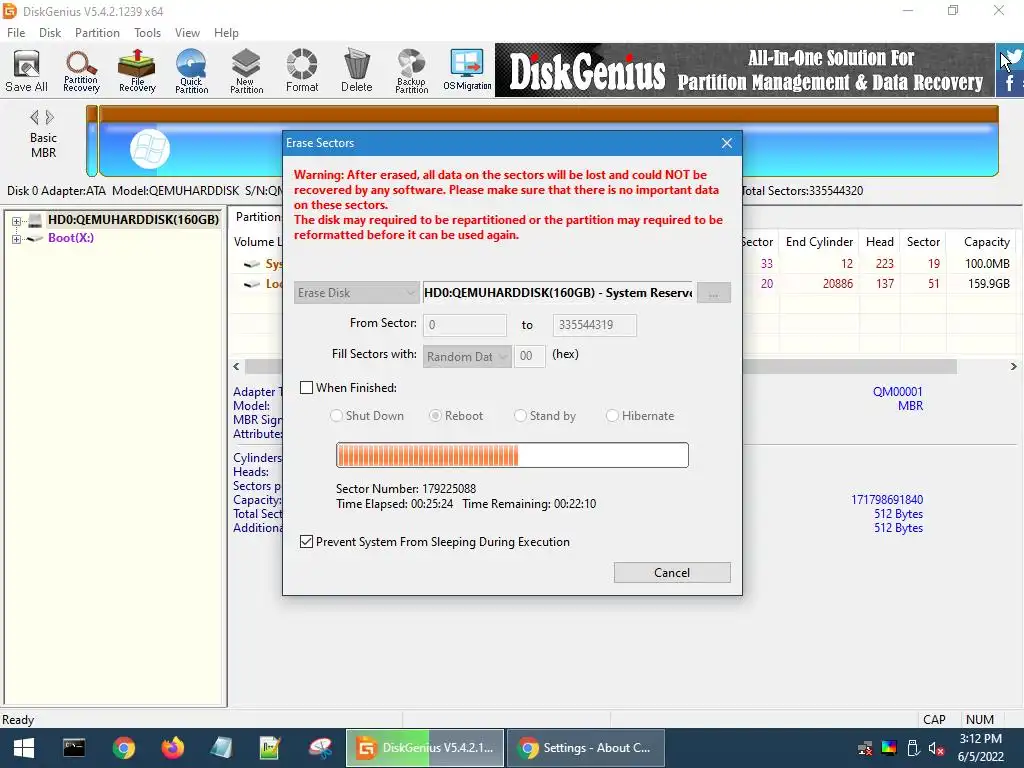Click the target disk name field

click(x=558, y=293)
